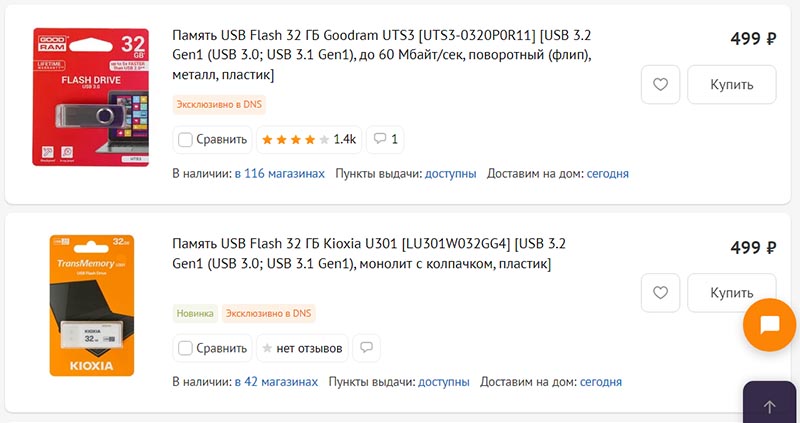
Task: Open Kioxia U301 comments bubble
Action: 367,348
